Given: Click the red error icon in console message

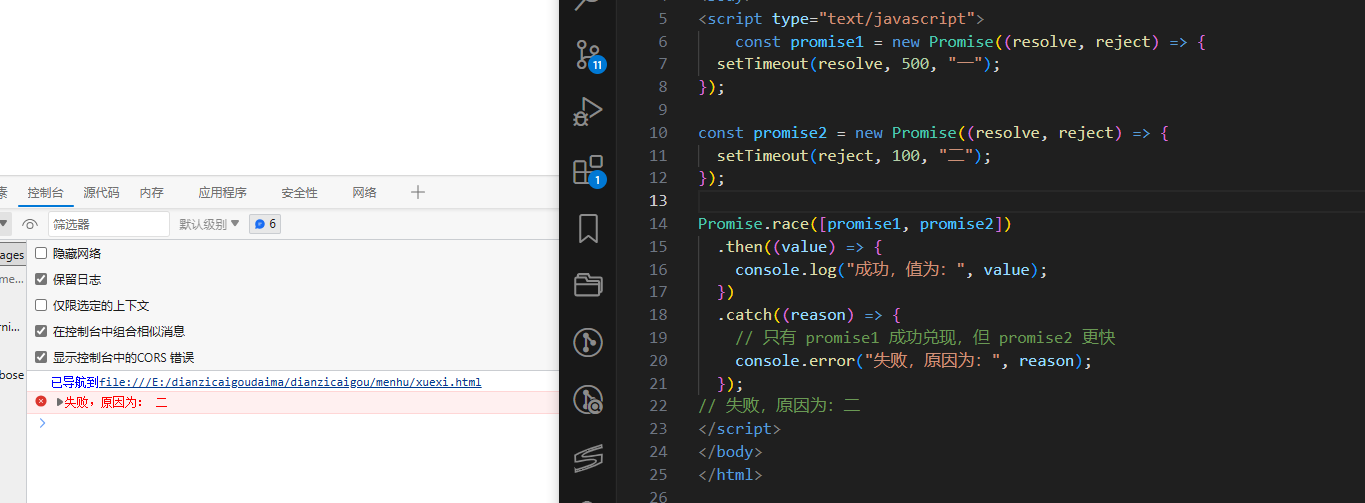Looking at the screenshot, I should click(41, 401).
